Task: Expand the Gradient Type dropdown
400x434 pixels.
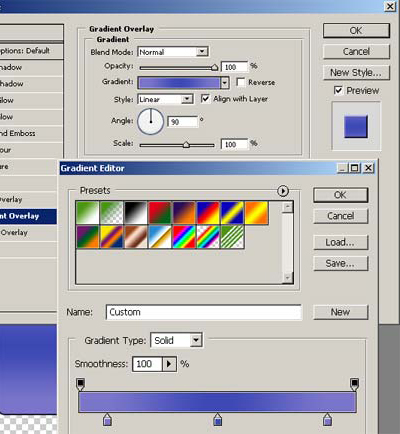Action: [176, 340]
